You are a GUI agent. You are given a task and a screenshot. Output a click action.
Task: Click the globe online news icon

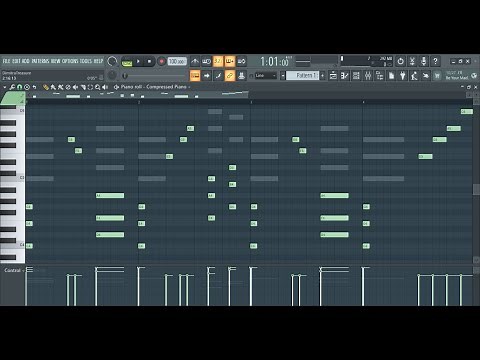point(474,76)
